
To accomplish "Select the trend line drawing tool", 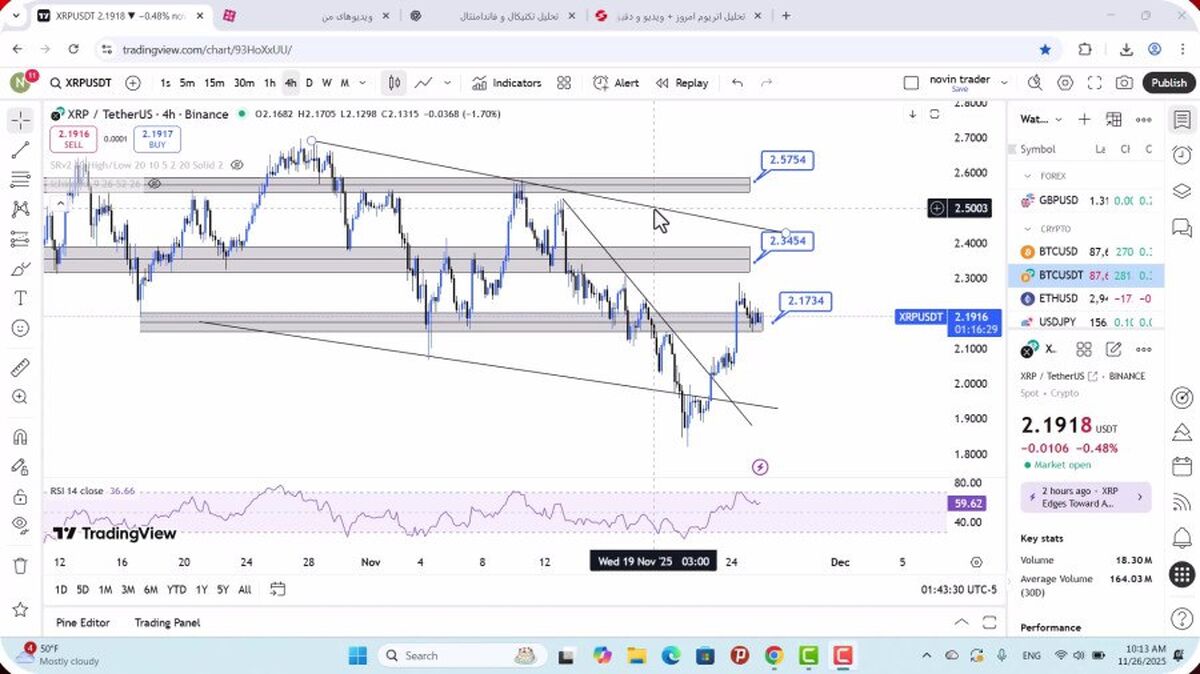I will pos(20,150).
